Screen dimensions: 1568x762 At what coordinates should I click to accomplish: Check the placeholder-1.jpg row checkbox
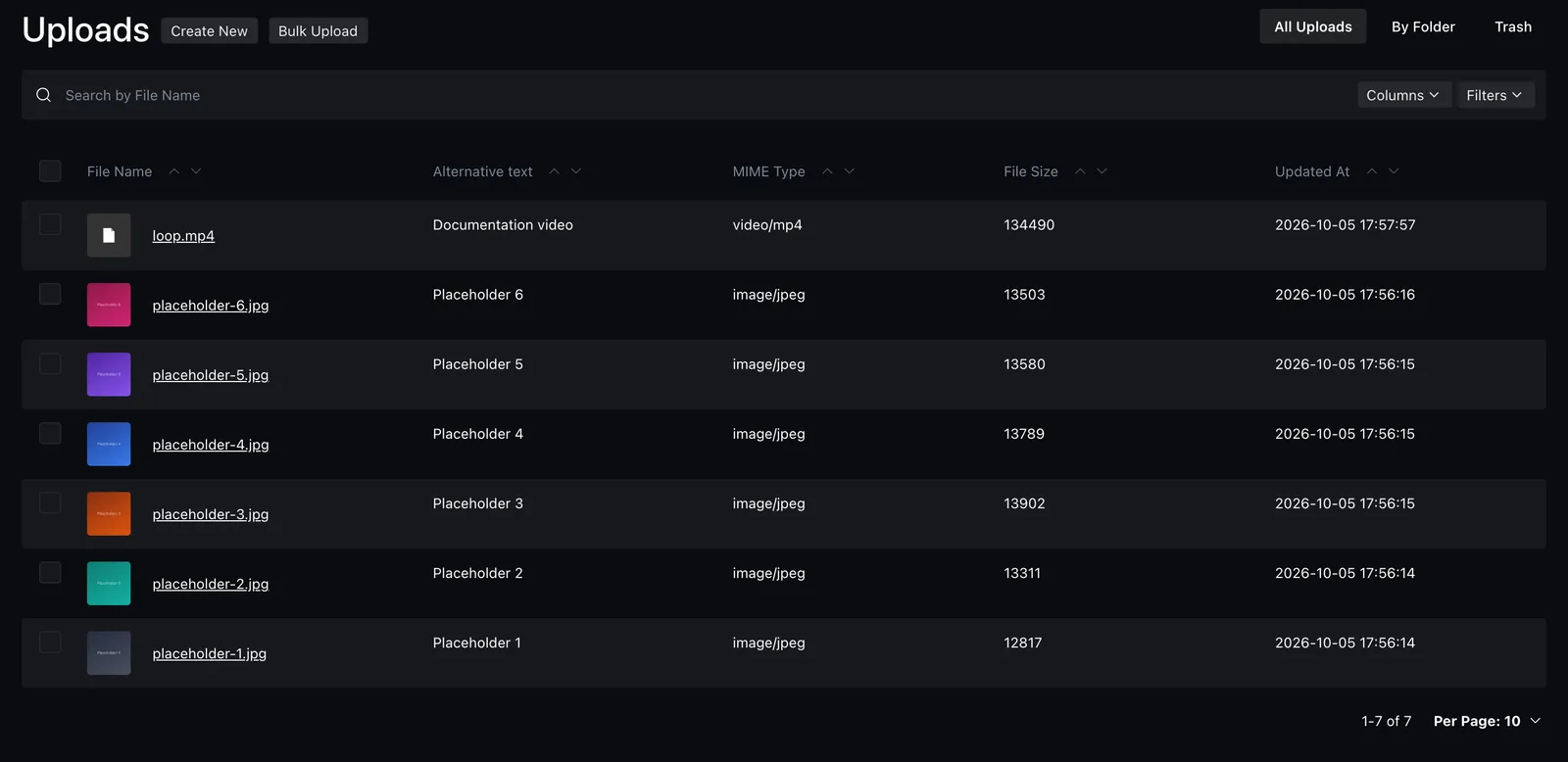50,642
